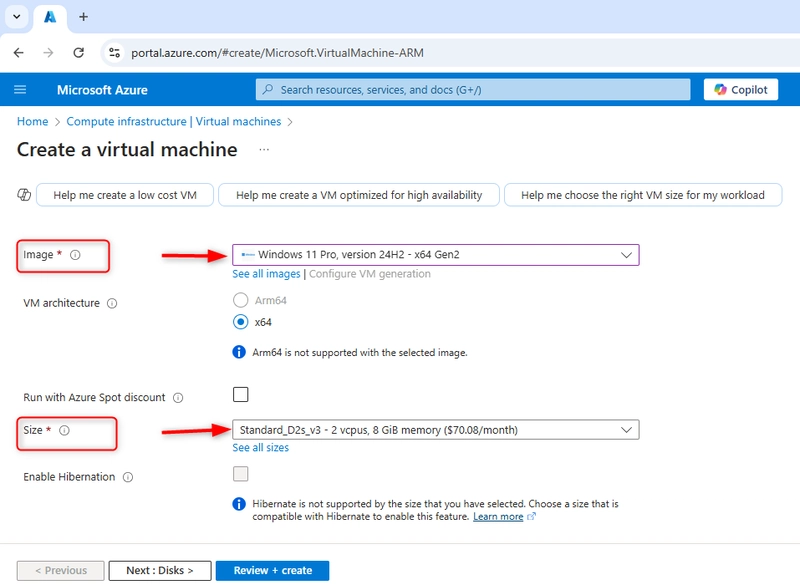
Task: Show info tooltip for VM architecture
Action: click(112, 303)
